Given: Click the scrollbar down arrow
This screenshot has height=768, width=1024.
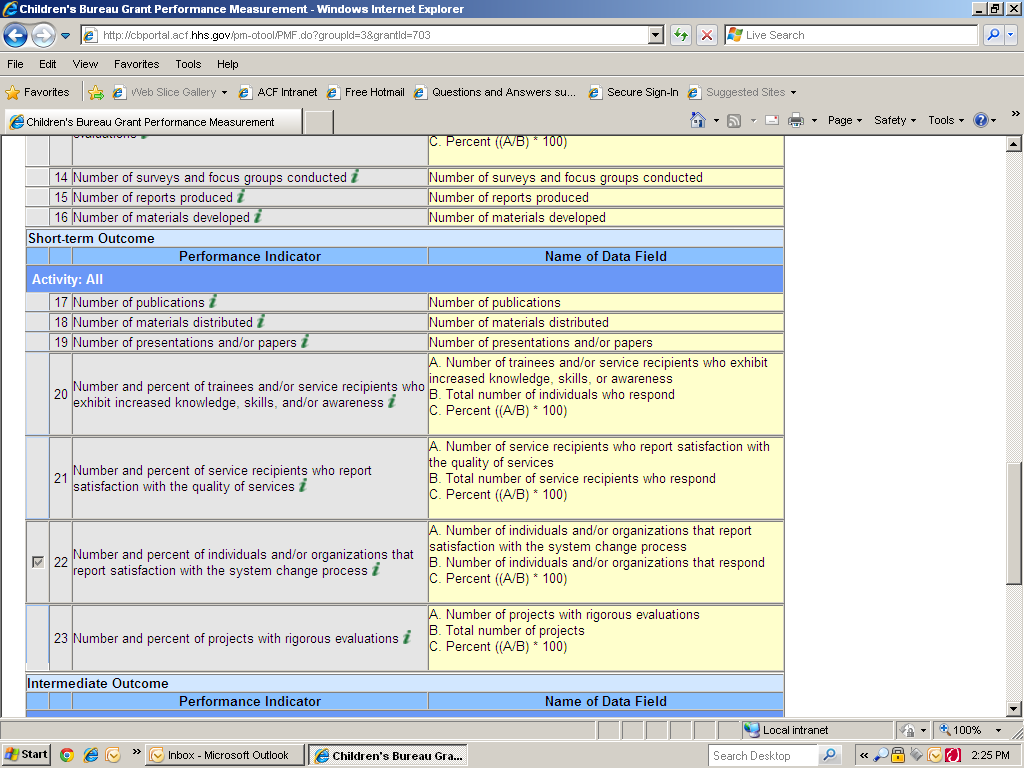Looking at the screenshot, I should coord(1014,709).
